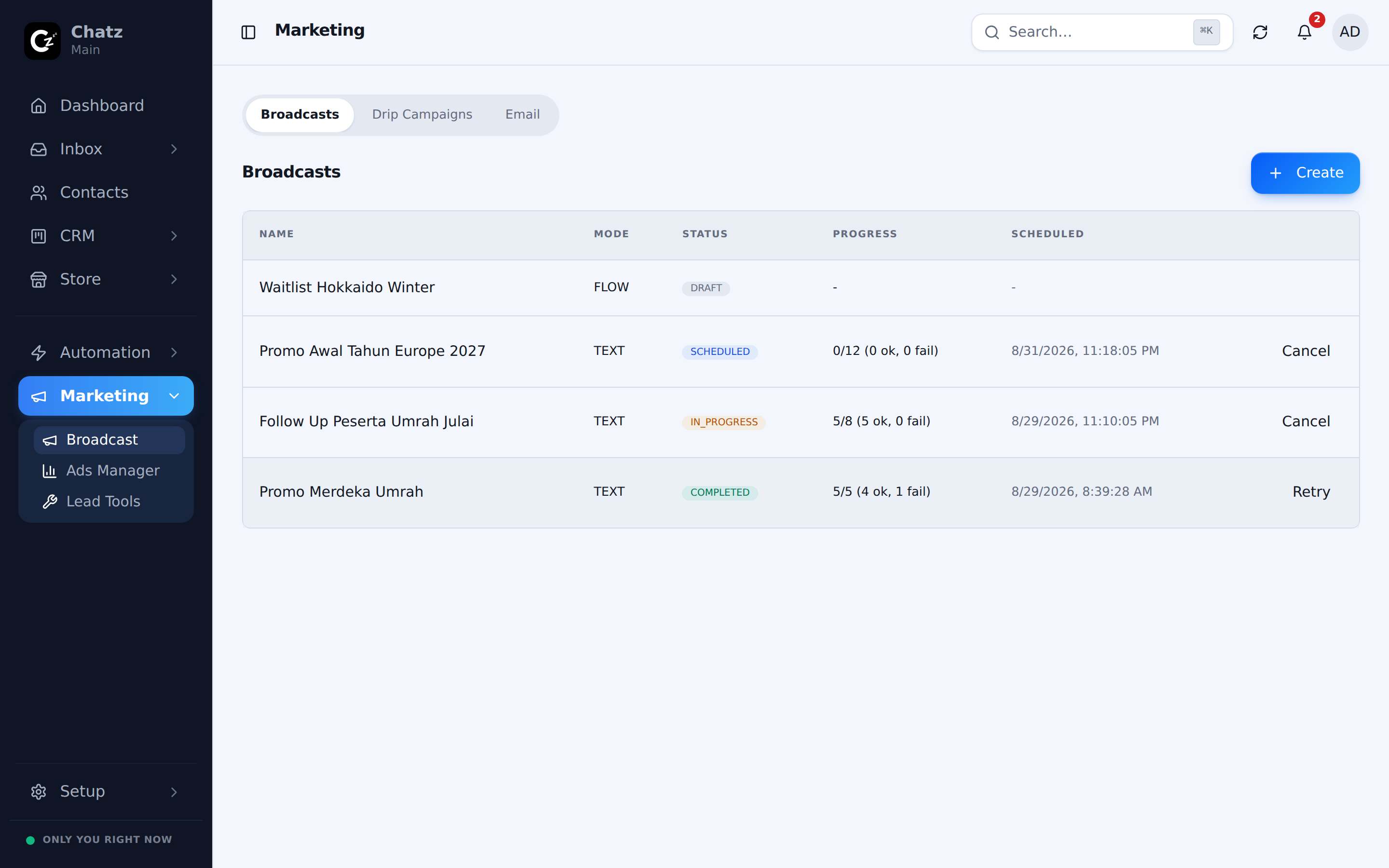The width and height of the screenshot is (1389, 868).
Task: Open the notifications bell
Action: 1305,32
